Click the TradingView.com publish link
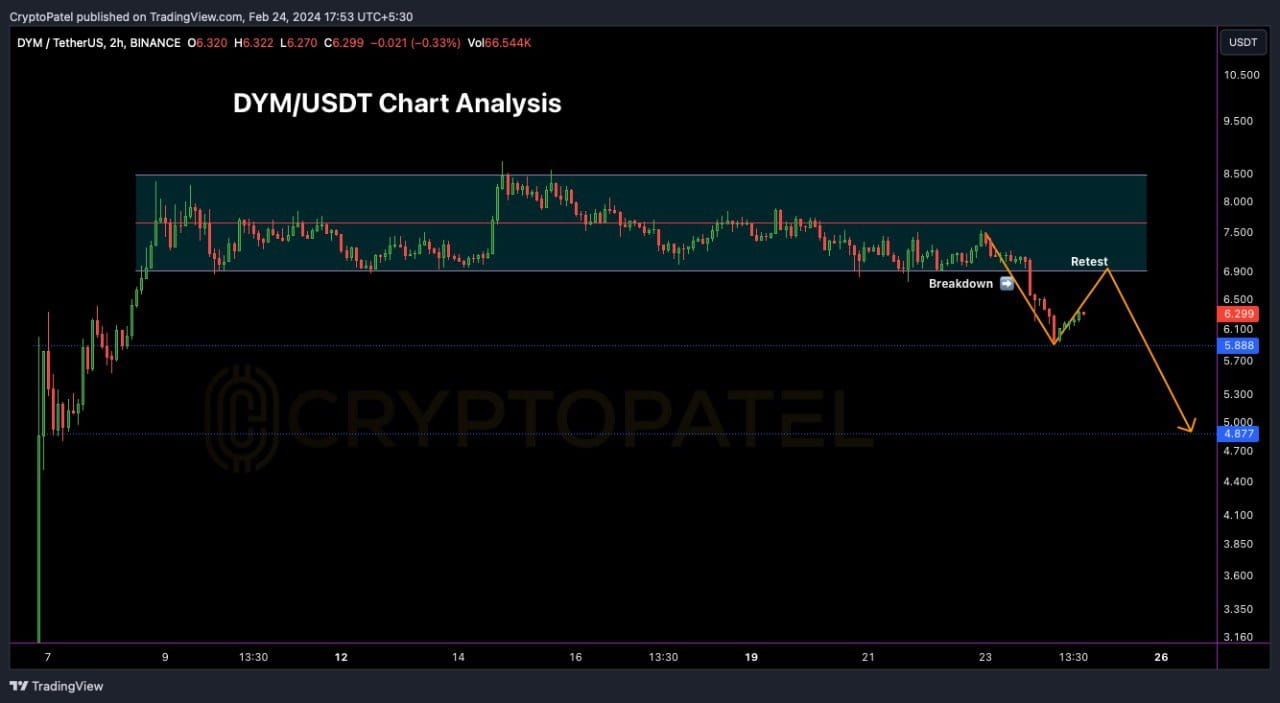The width and height of the screenshot is (1280, 703). click(x=196, y=16)
